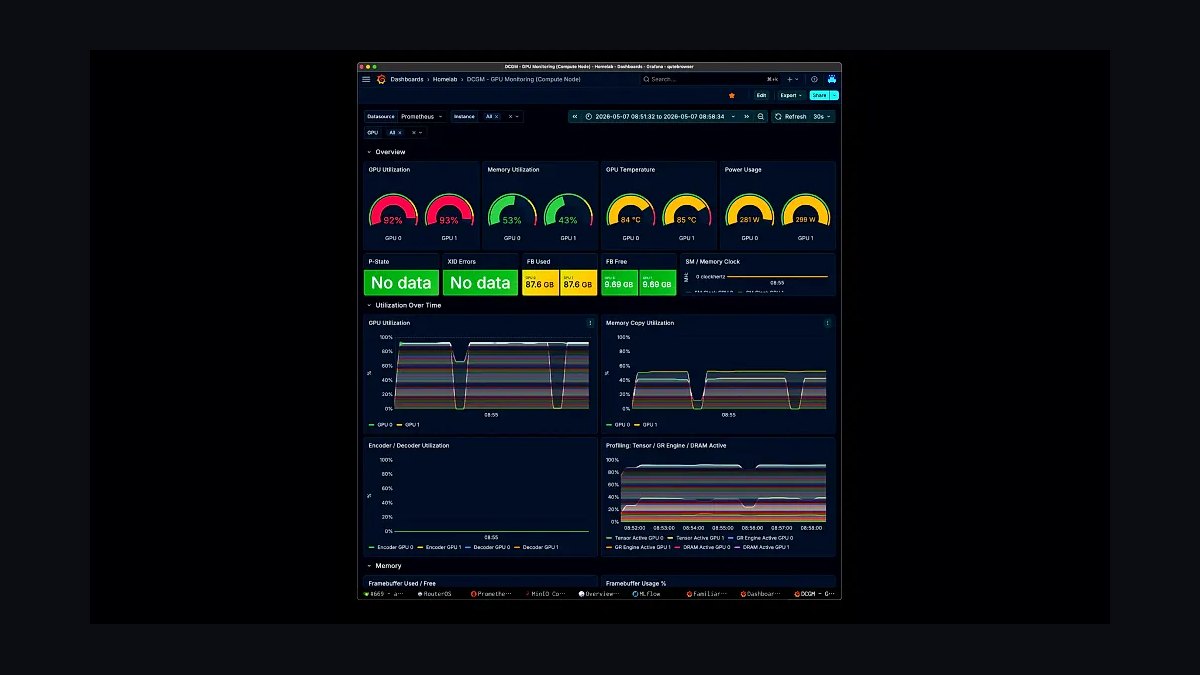Open Homelab folder breadcrumb
Screen dimensions: 1200x675
point(445,79)
